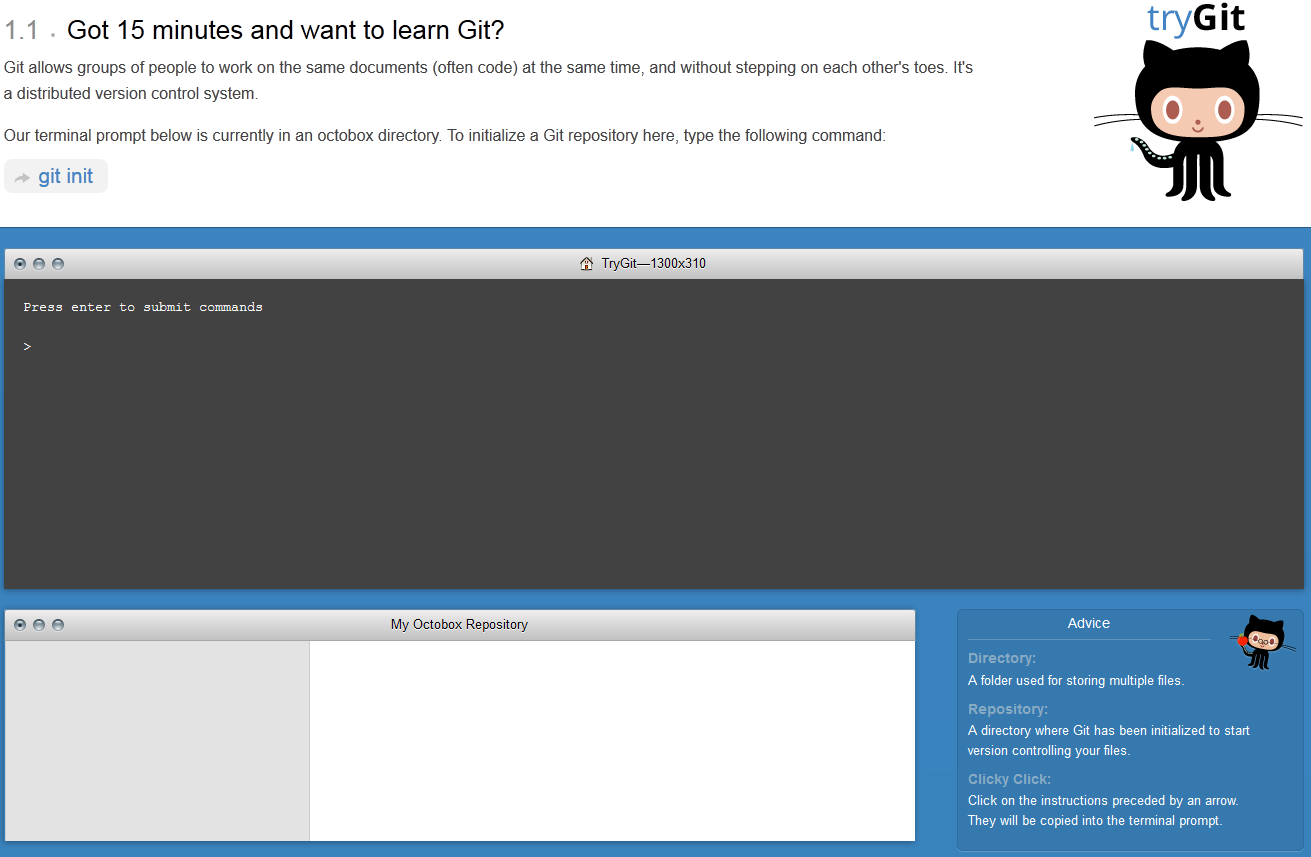Click the My Octobox Repository title

(459, 624)
